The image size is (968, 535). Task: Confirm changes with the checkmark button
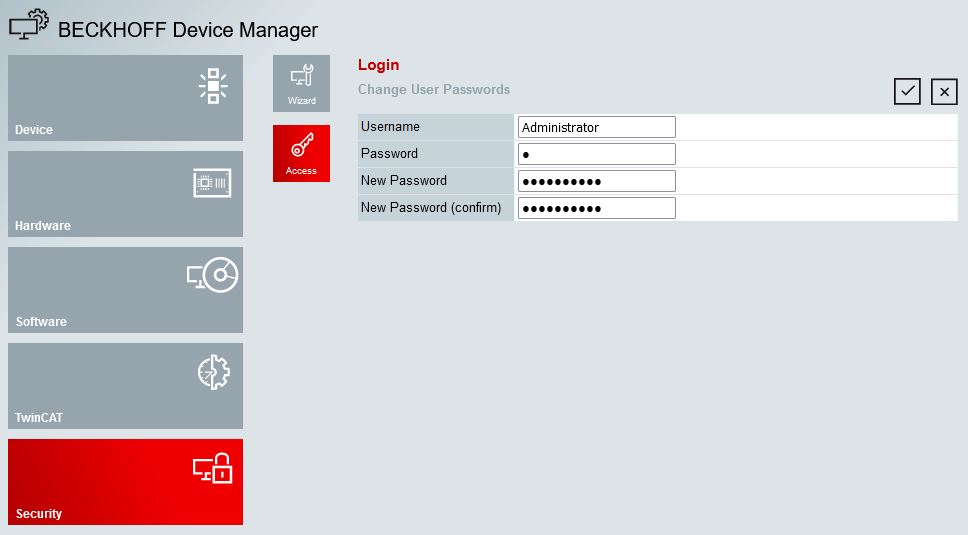coord(907,91)
